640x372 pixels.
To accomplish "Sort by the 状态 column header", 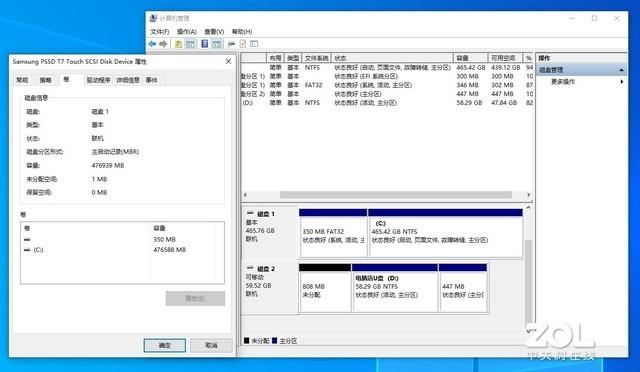I will (392, 58).
